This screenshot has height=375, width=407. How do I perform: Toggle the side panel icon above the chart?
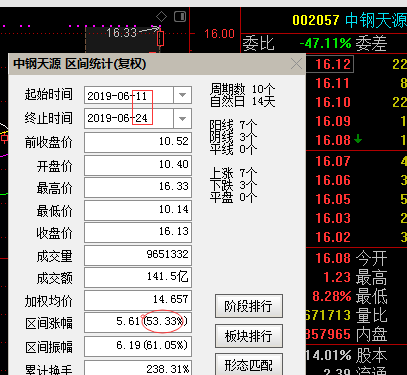(x=180, y=16)
